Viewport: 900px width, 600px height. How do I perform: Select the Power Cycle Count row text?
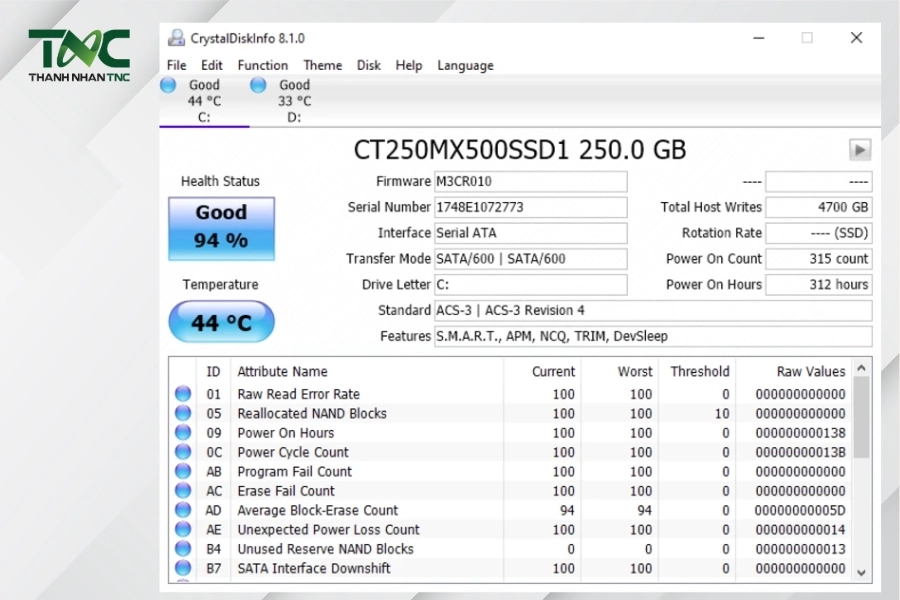[293, 452]
